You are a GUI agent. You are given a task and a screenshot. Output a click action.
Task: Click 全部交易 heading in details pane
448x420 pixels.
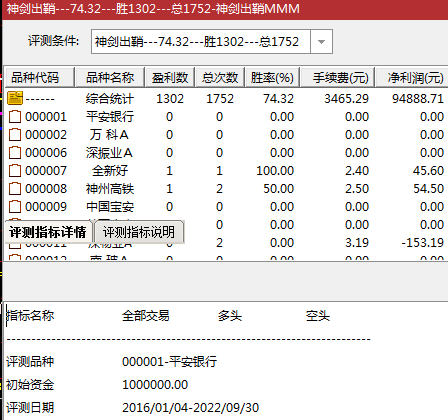[146, 315]
